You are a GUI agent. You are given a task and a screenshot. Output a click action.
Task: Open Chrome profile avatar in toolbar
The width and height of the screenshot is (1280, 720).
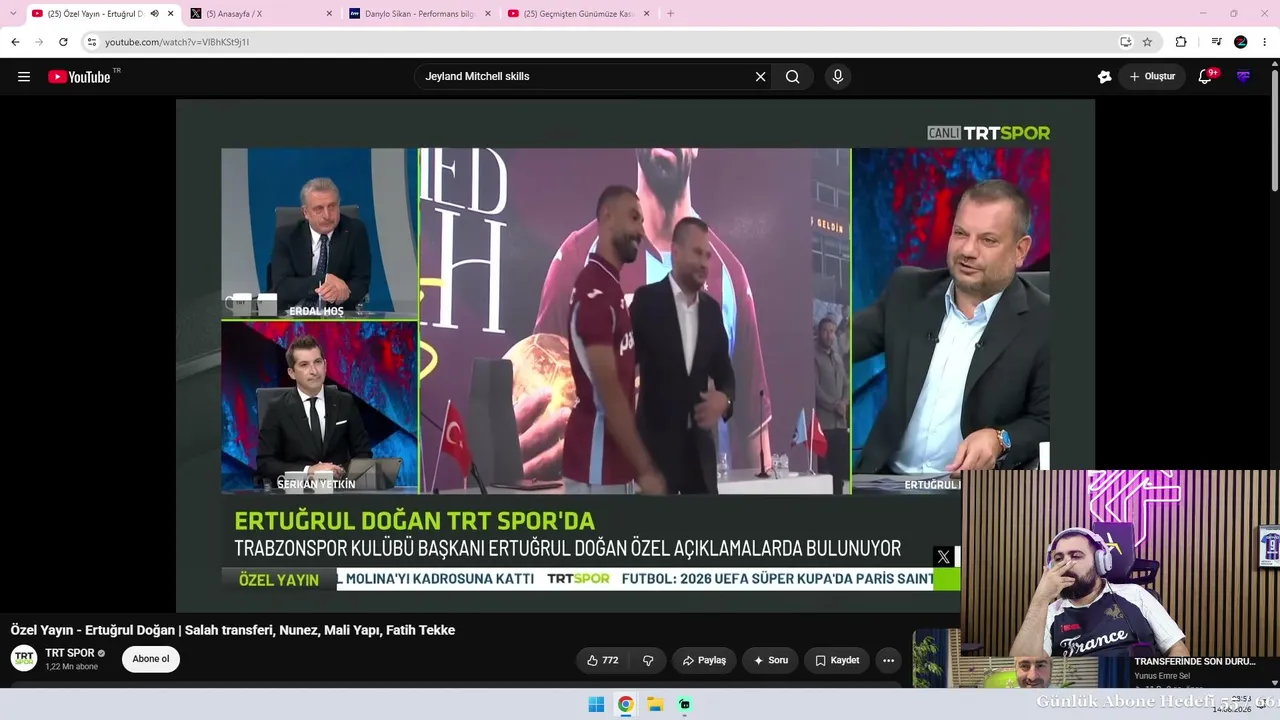pyautogui.click(x=1241, y=42)
